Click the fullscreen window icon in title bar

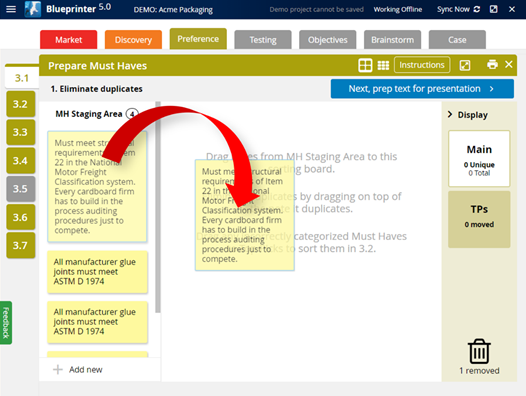(493, 9)
